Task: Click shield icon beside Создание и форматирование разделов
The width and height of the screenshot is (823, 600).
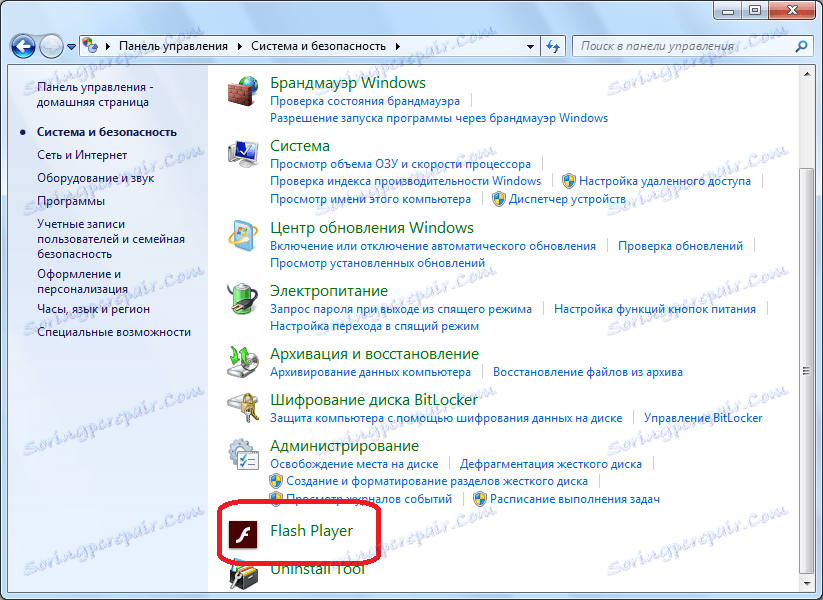Action: (276, 481)
